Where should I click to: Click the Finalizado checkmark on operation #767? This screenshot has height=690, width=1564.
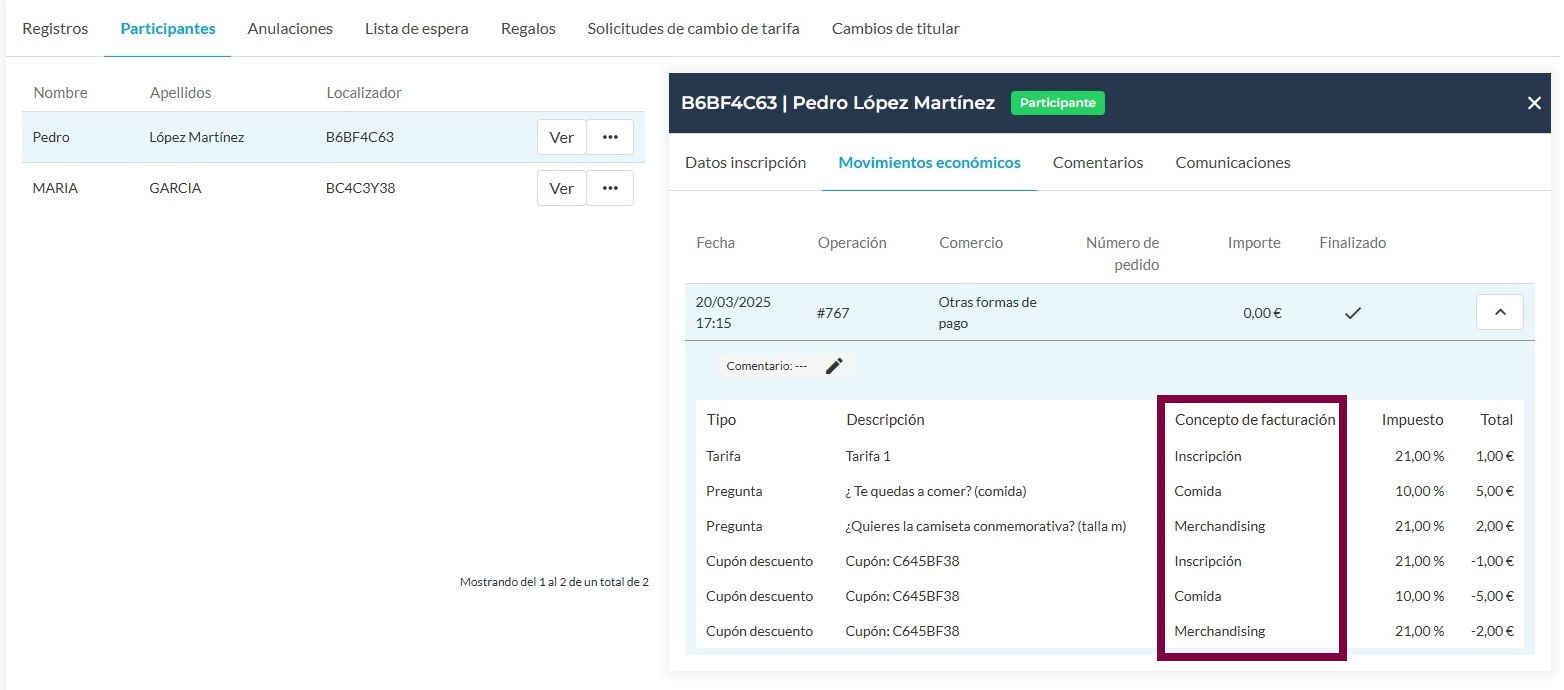pos(1352,313)
